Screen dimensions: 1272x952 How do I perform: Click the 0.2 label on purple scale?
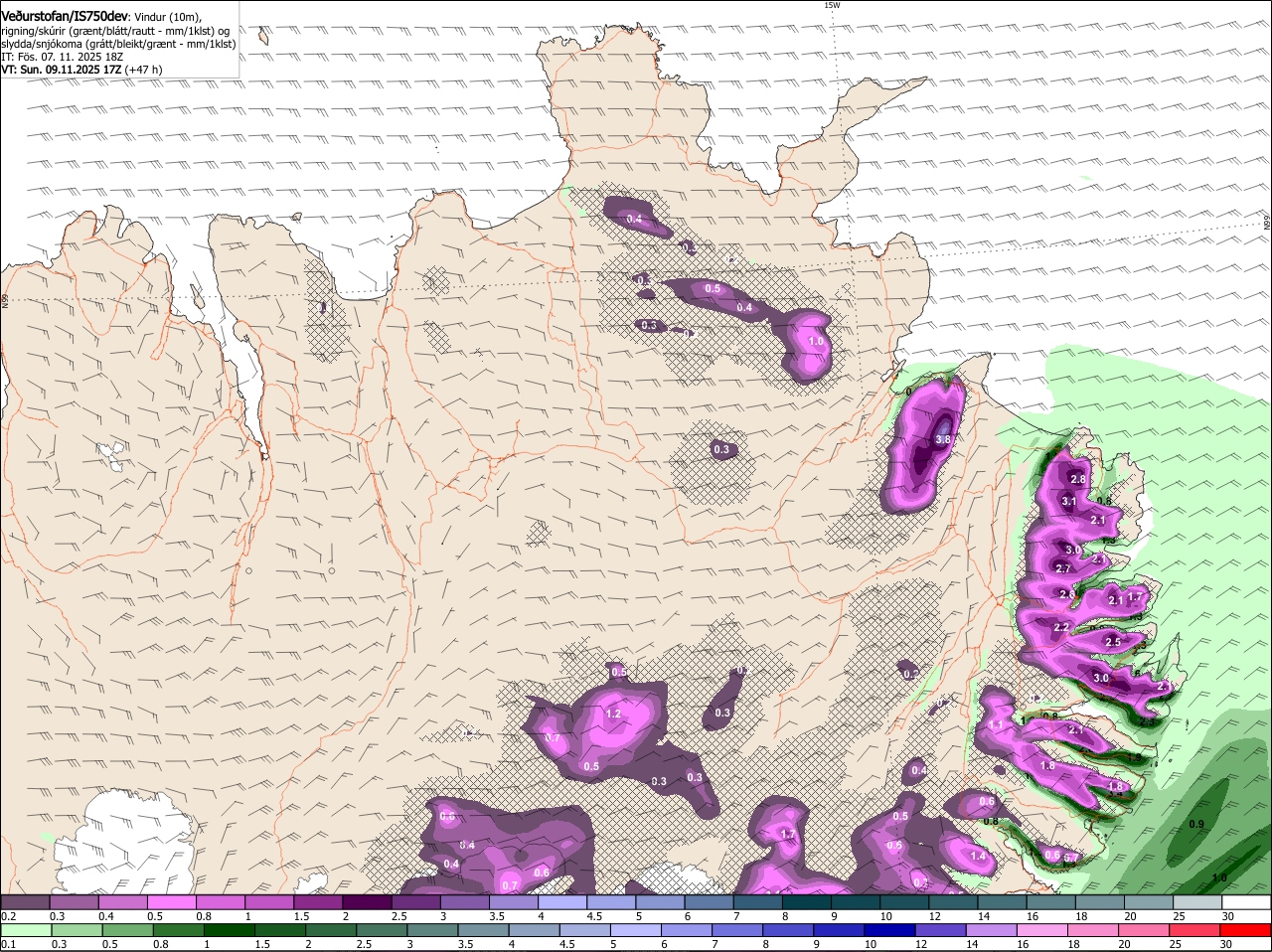8,916
